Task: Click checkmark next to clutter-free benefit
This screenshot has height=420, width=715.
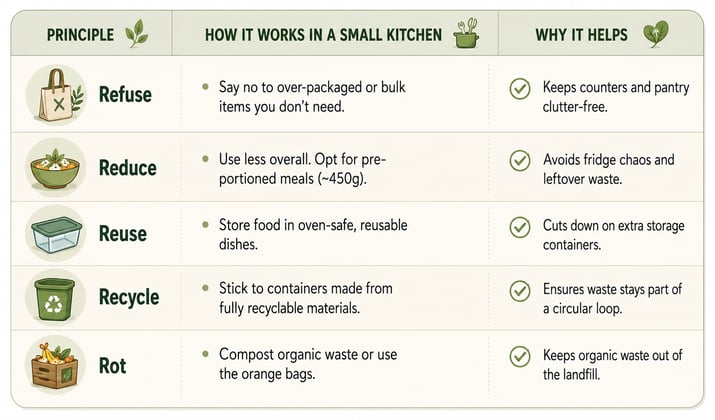Action: [520, 88]
